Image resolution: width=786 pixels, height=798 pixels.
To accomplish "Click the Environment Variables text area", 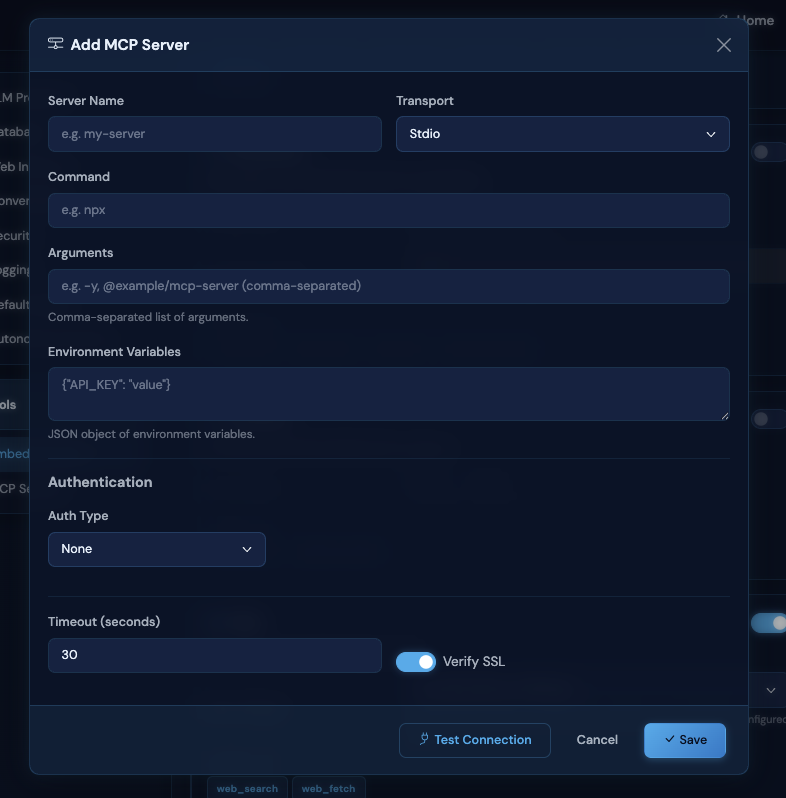I will click(388, 394).
